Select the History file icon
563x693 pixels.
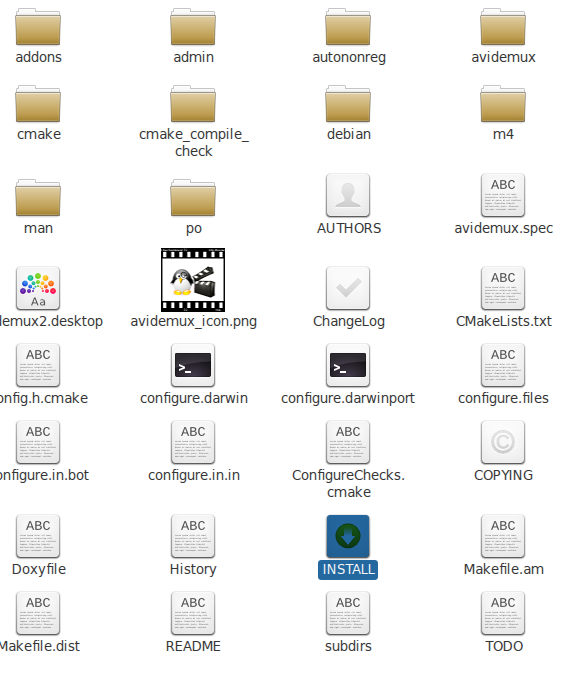(193, 536)
